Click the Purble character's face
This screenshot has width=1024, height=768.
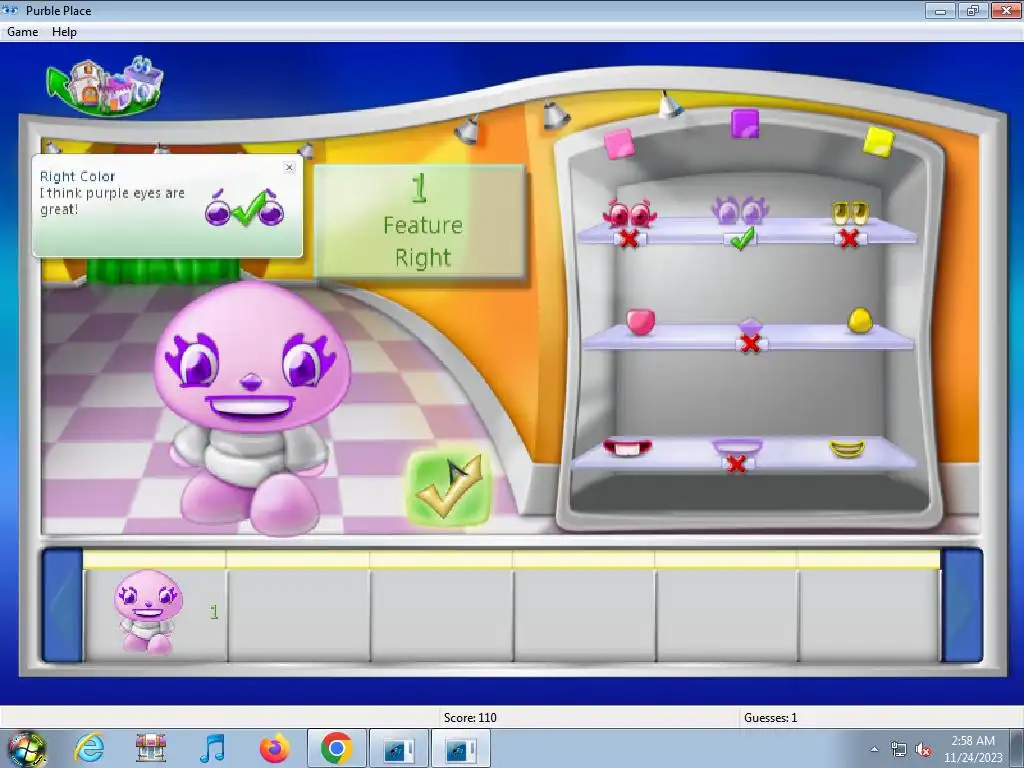(252, 358)
